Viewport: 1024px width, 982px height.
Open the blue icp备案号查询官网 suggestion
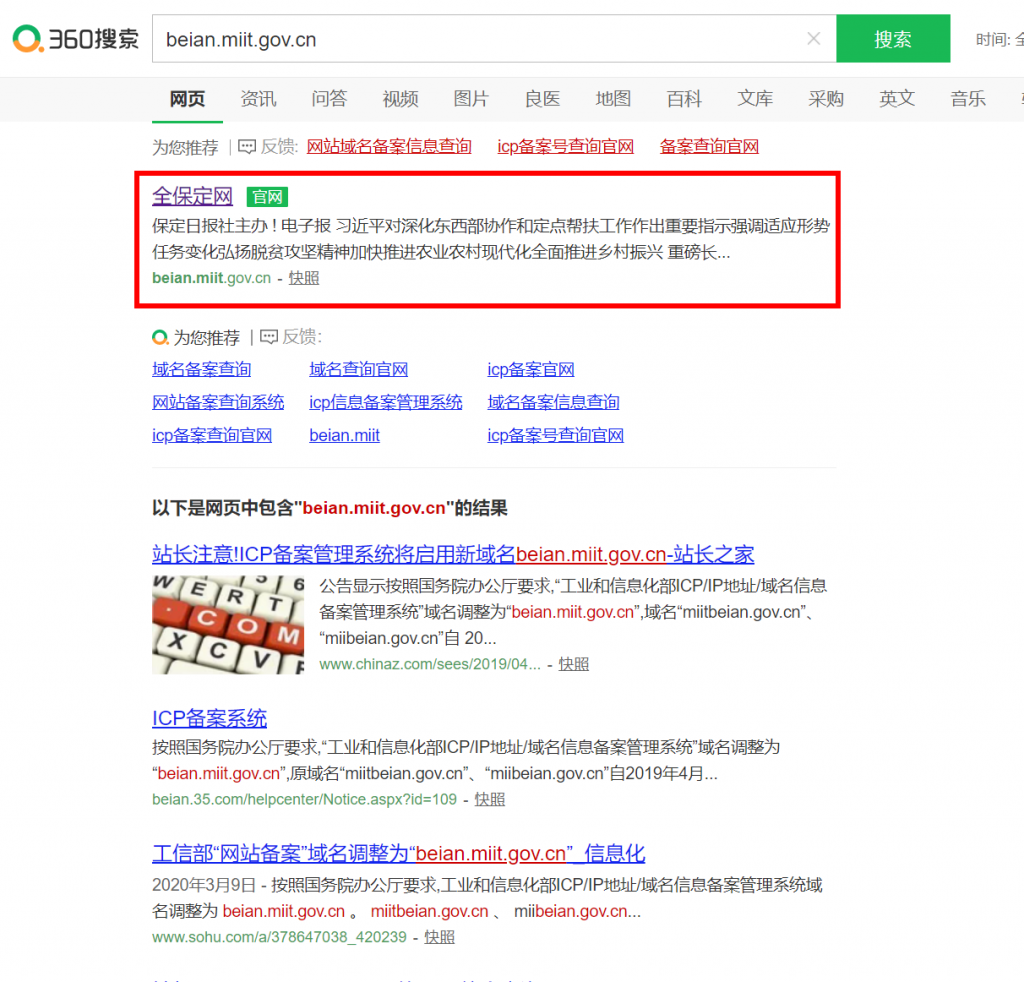click(x=556, y=436)
